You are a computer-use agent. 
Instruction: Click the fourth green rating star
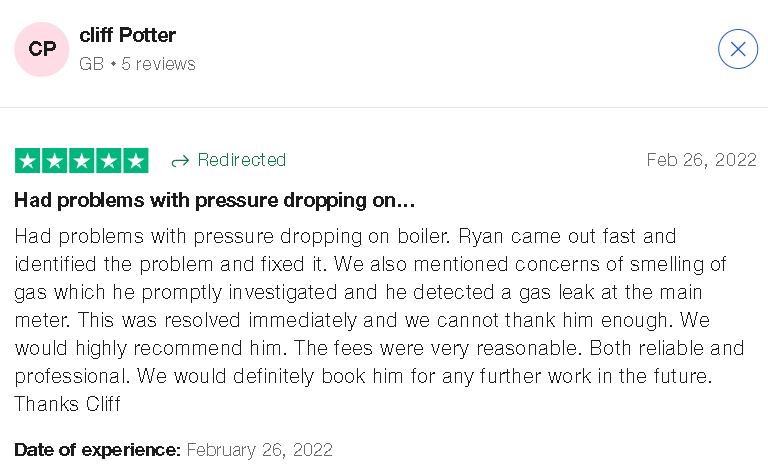[x=108, y=161]
